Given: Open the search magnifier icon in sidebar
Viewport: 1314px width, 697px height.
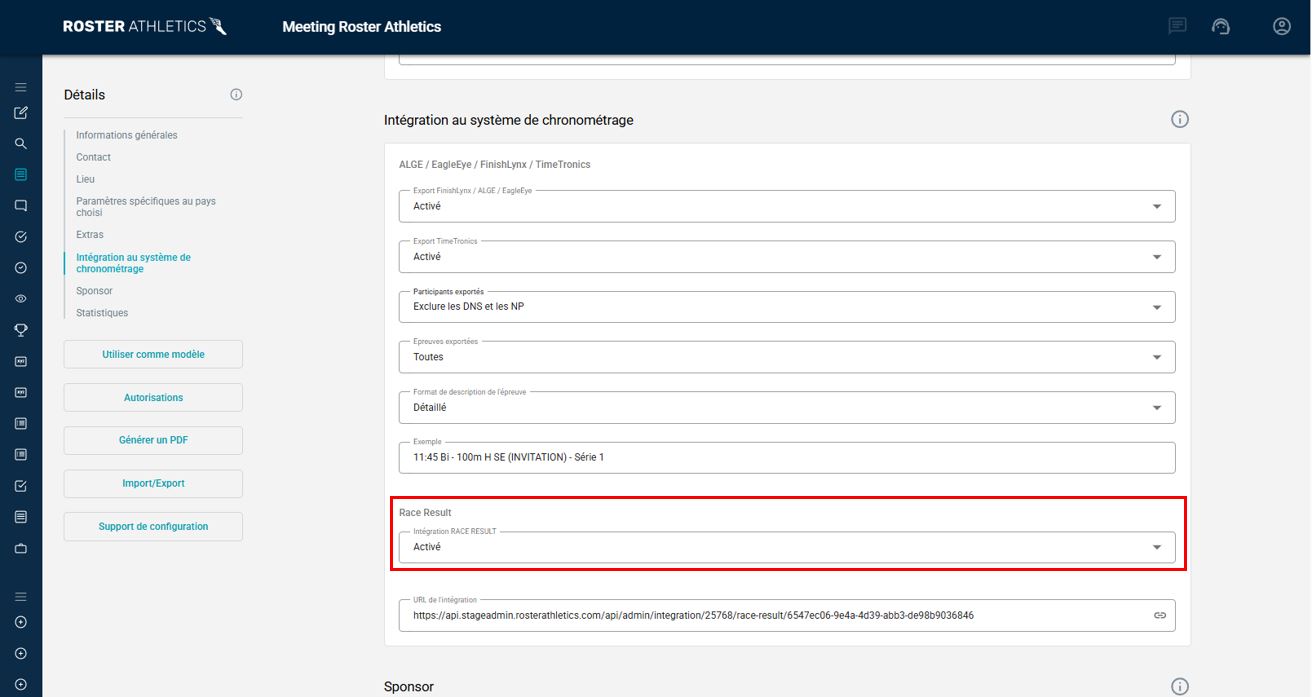Looking at the screenshot, I should [x=21, y=144].
